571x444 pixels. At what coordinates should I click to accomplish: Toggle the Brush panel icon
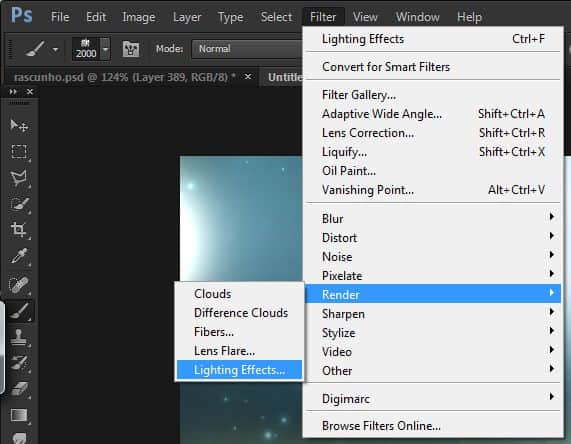[x=131, y=49]
